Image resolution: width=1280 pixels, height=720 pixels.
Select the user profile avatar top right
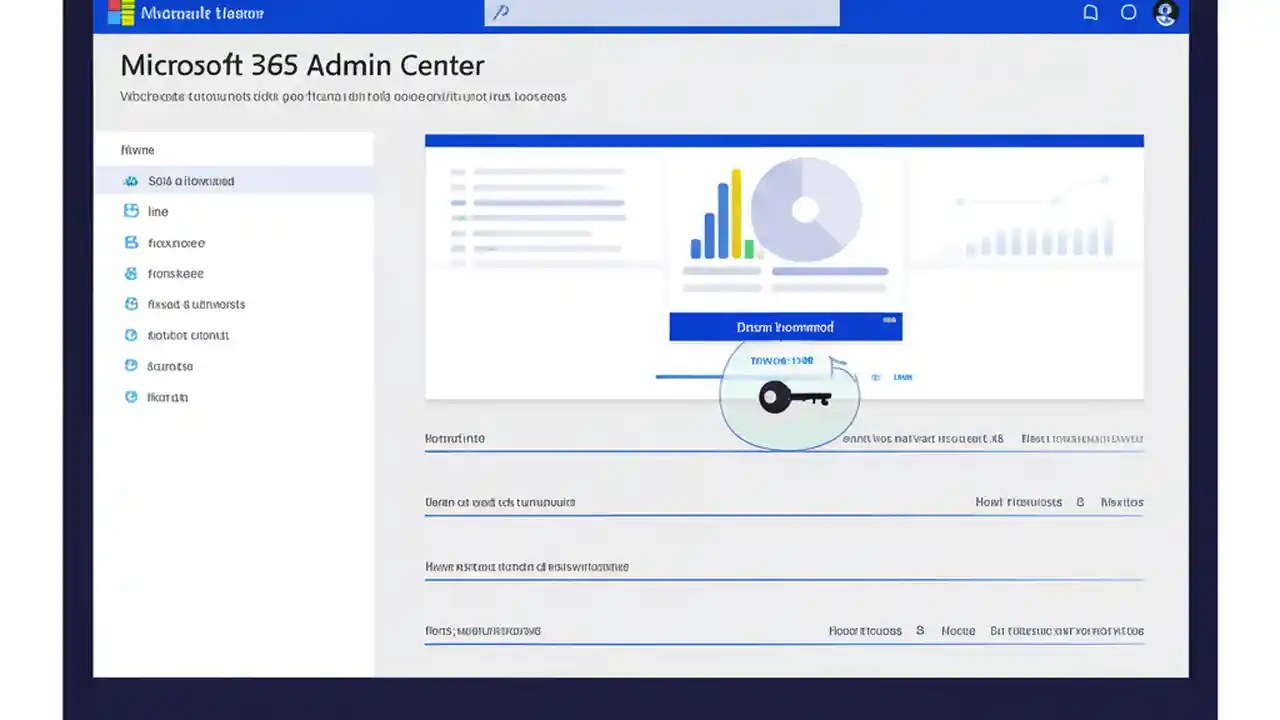point(1165,12)
